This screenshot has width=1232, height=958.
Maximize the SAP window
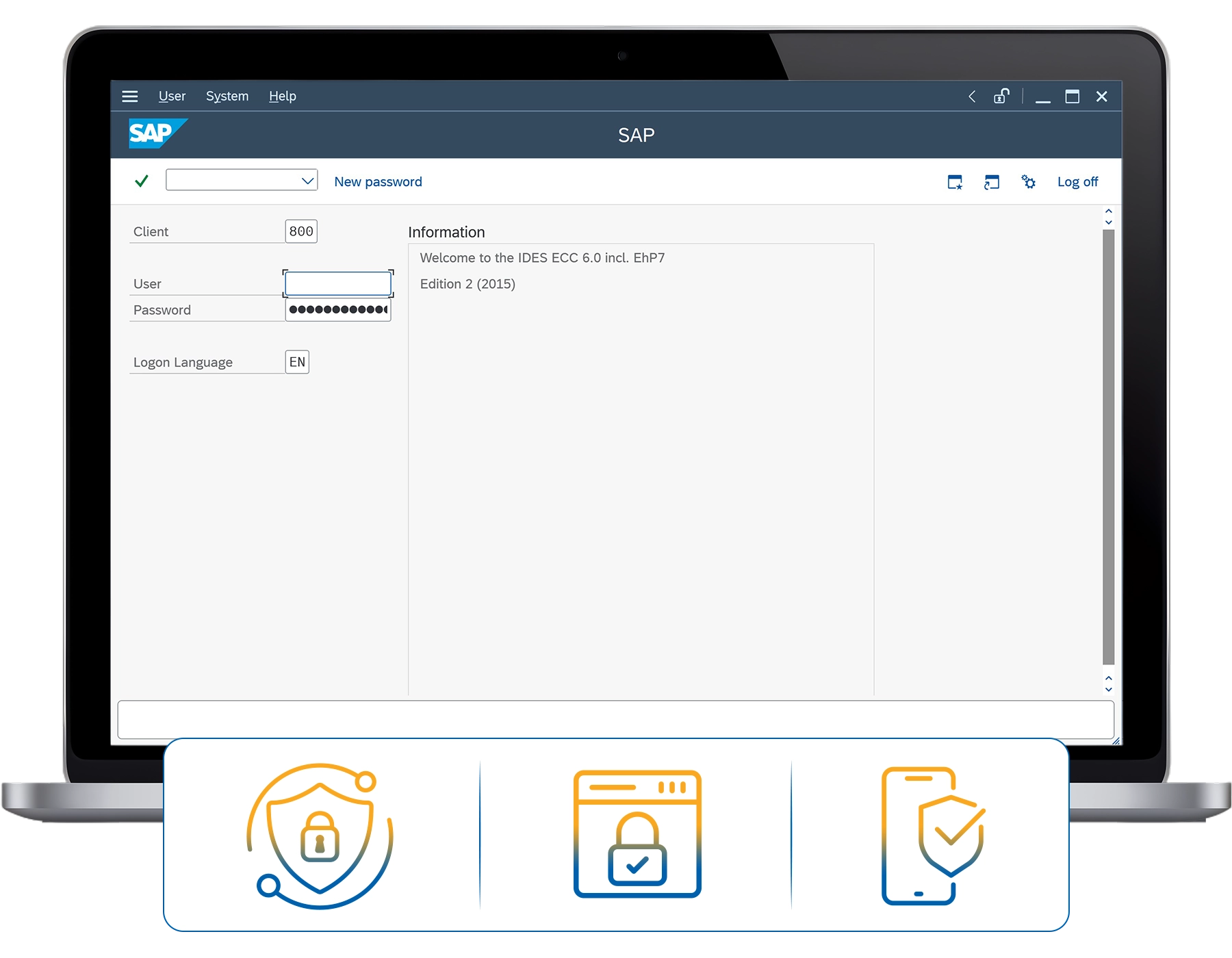[x=1073, y=96]
